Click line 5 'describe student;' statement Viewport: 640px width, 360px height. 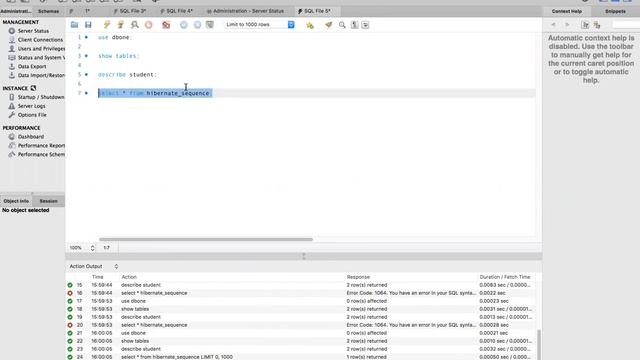pyautogui.click(x=127, y=75)
